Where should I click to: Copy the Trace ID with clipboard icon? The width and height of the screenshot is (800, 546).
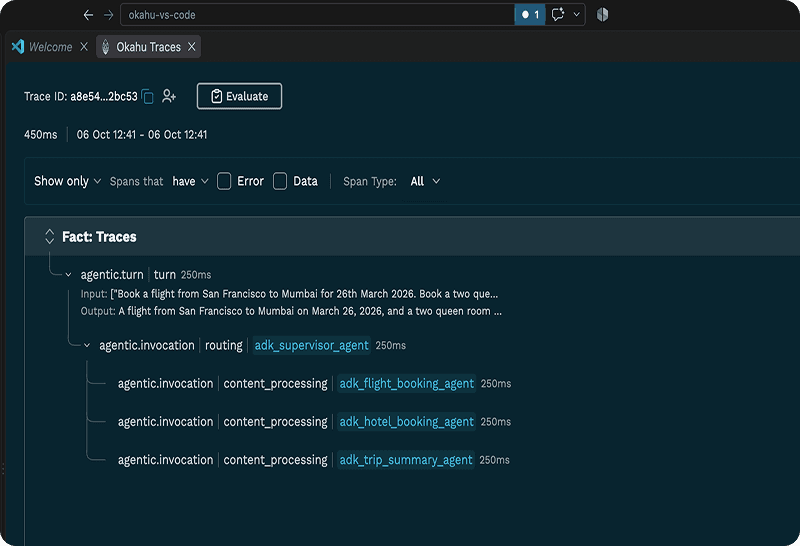[x=148, y=96]
